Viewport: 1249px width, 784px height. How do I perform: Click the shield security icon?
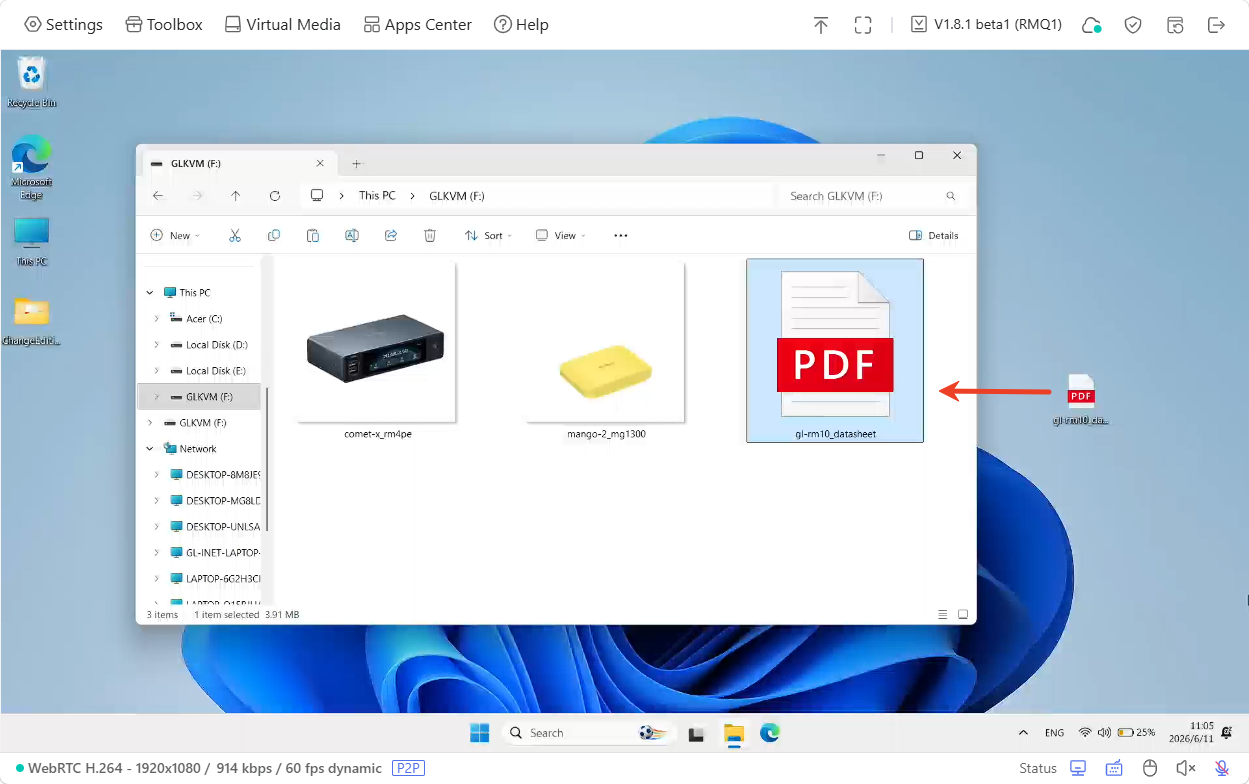click(x=1133, y=25)
